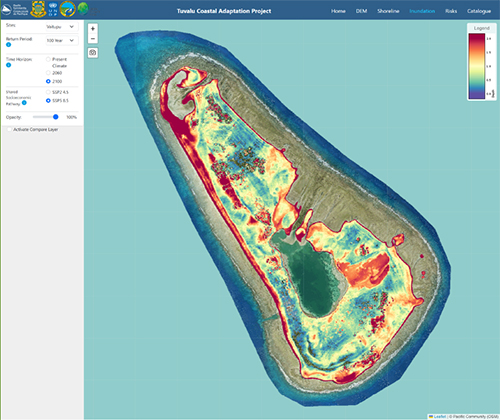This screenshot has width=500, height=420.
Task: Open Time Horizon info icon
Action: click(x=9, y=65)
